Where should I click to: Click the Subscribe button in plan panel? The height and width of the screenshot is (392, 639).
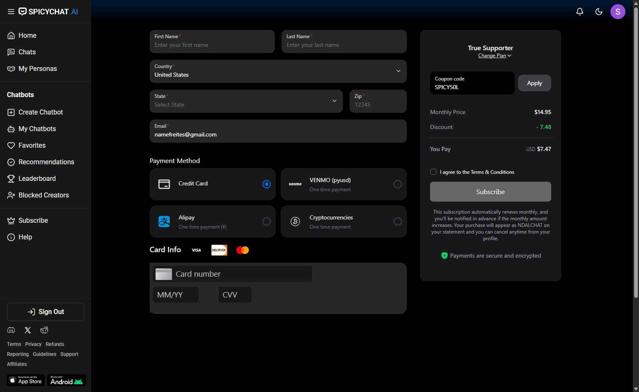490,192
